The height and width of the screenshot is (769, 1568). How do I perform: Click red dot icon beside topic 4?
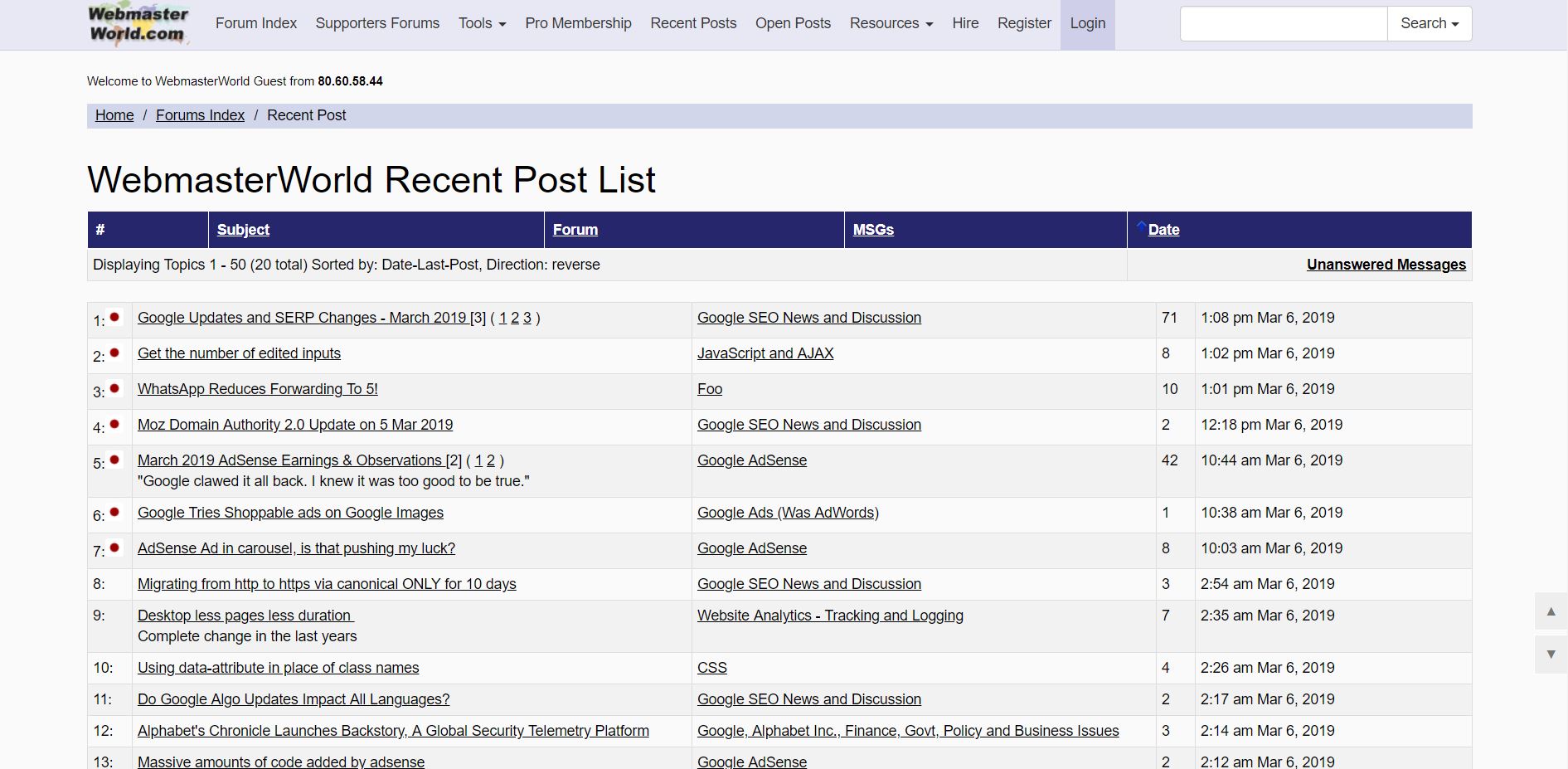click(114, 424)
